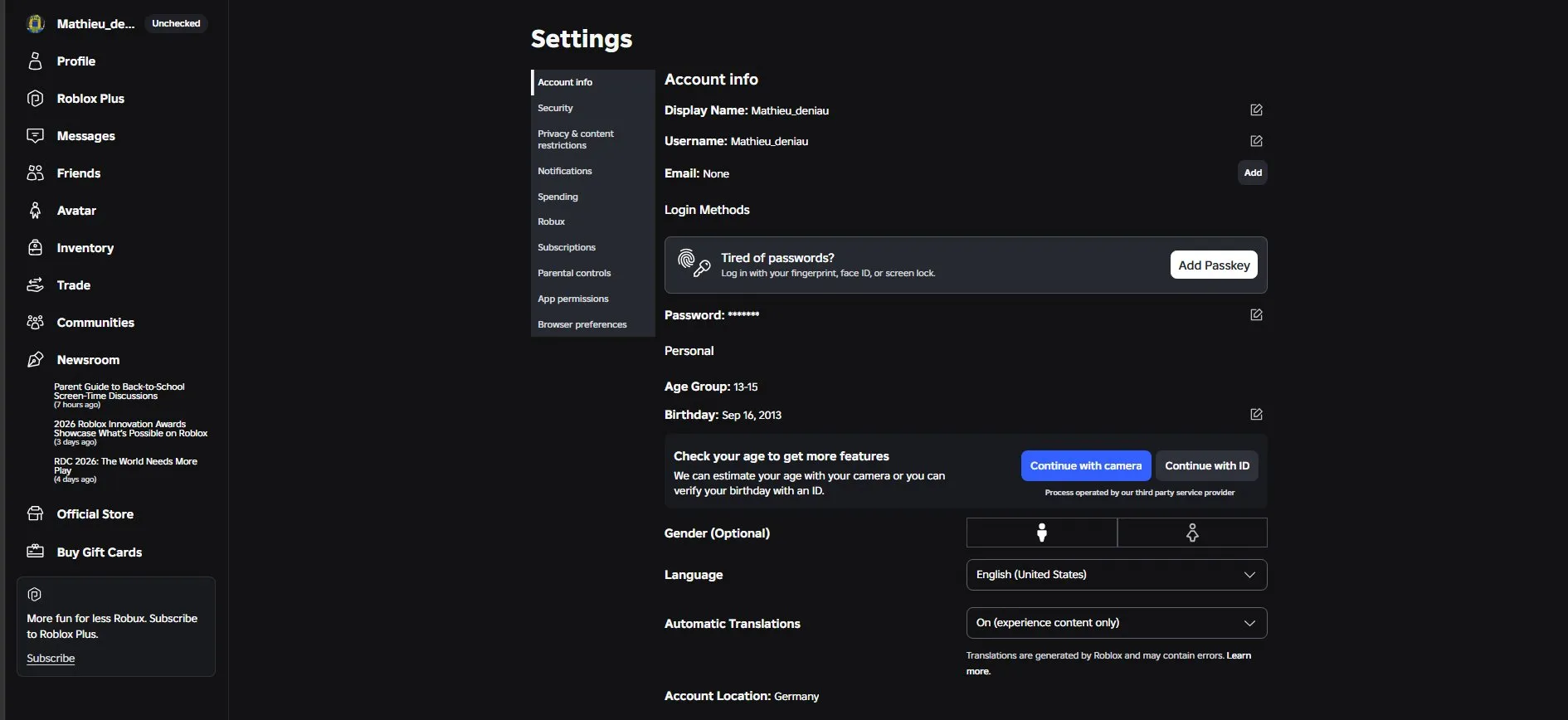Click the Inventory backpack icon
The image size is (1568, 720).
point(35,248)
